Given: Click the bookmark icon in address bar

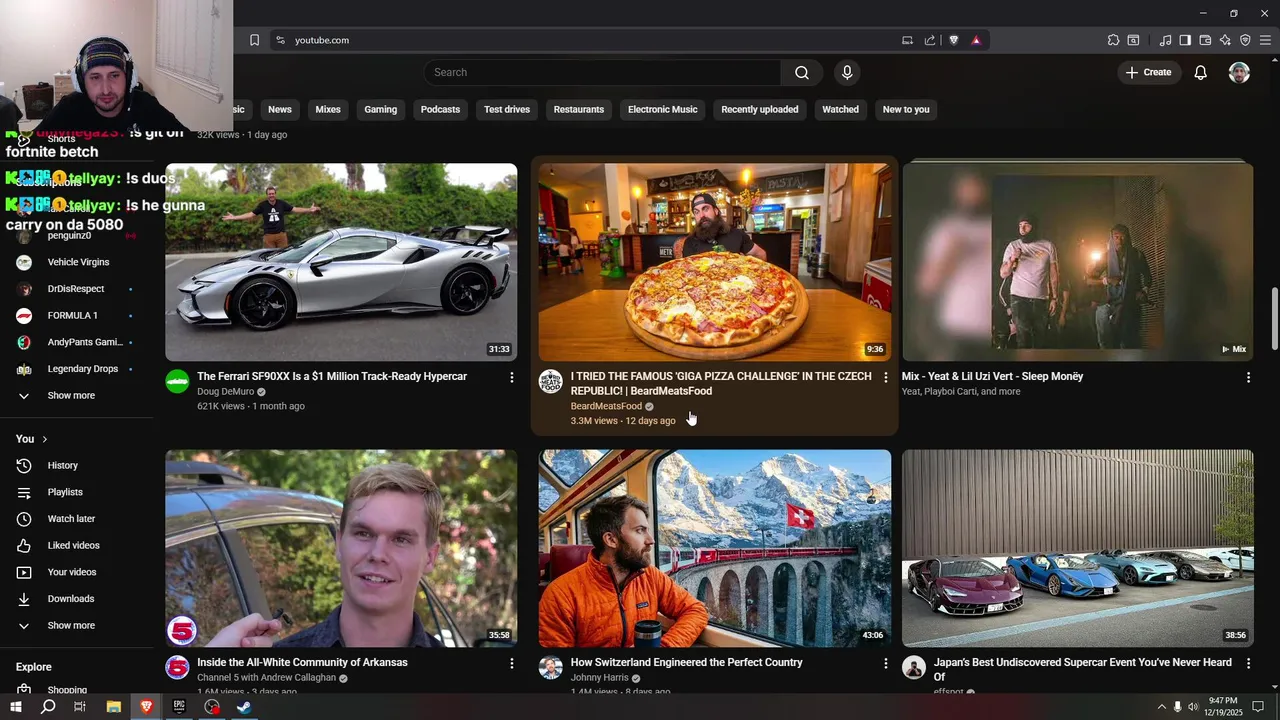Looking at the screenshot, I should tap(254, 40).
